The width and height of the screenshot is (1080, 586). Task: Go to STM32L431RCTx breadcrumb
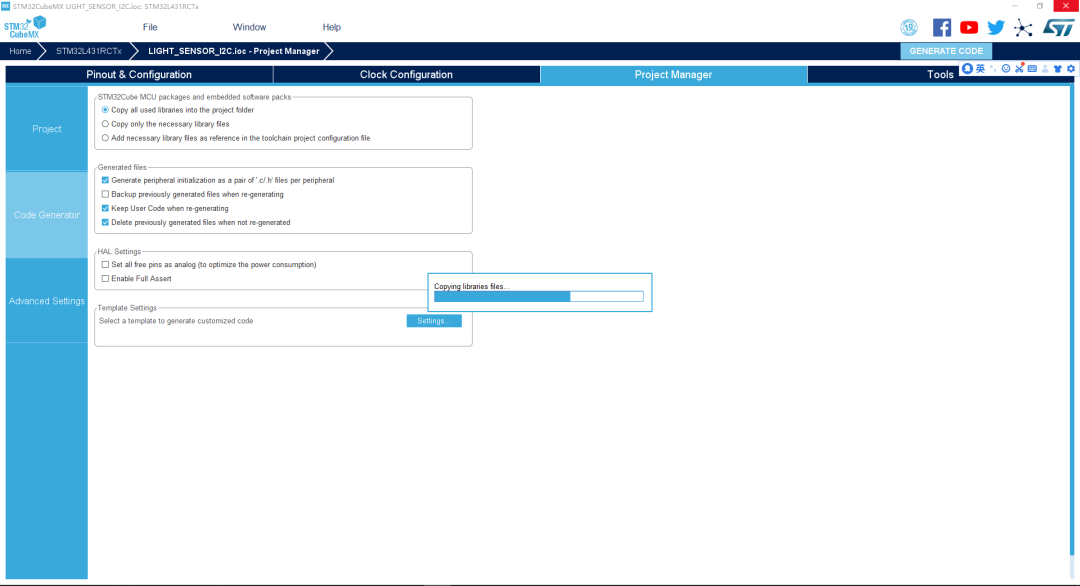[x=89, y=51]
